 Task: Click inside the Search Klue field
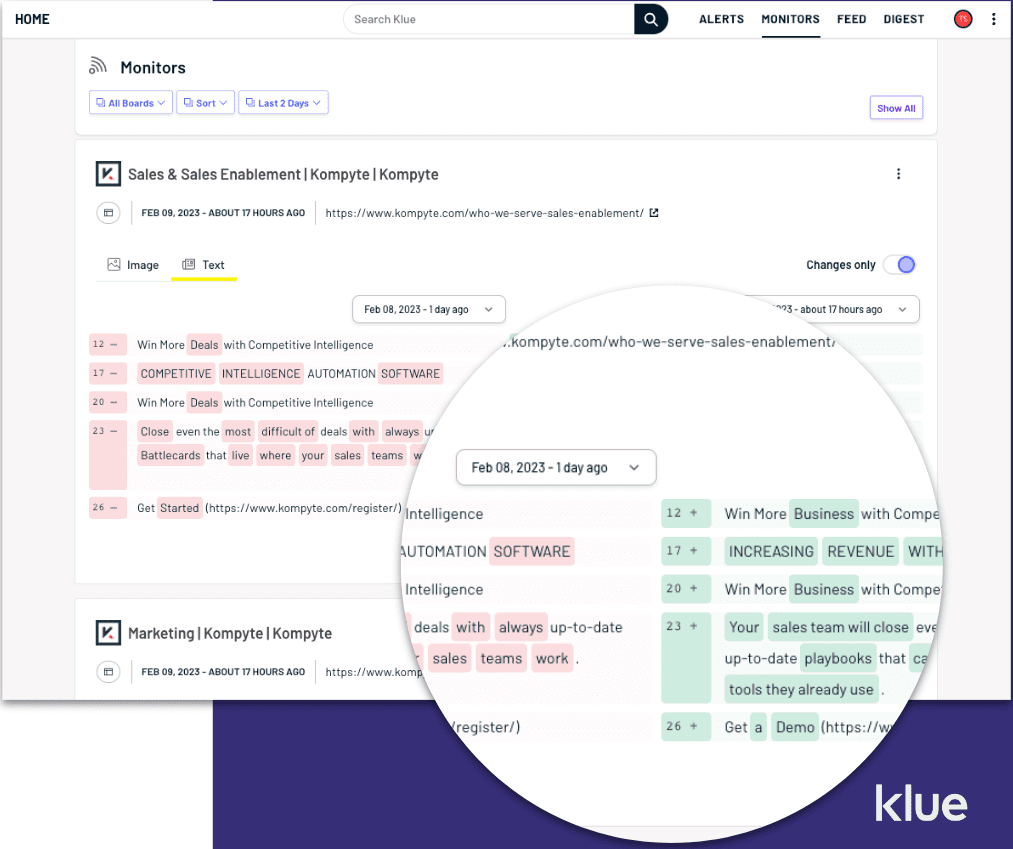click(x=480, y=18)
